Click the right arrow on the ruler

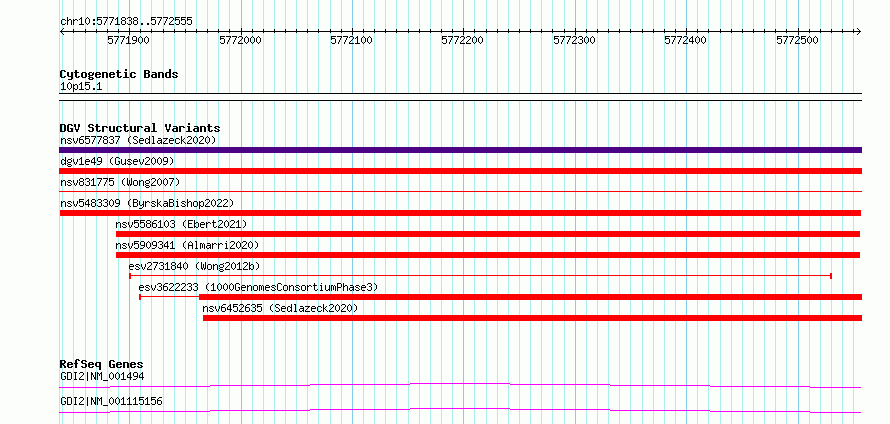pyautogui.click(x=859, y=31)
